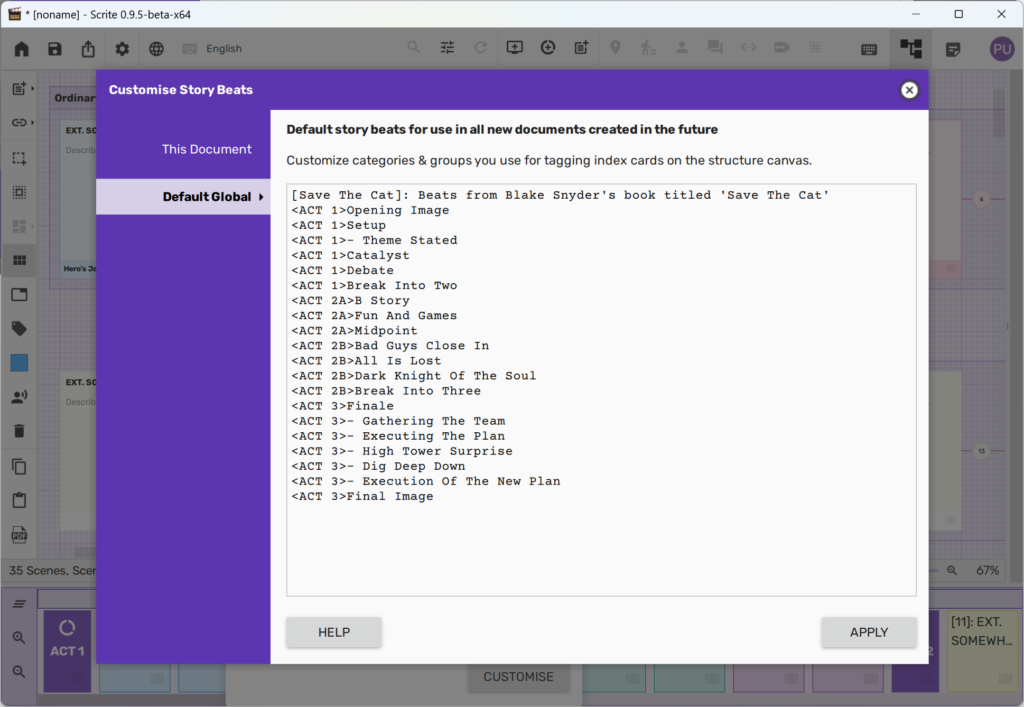This screenshot has width=1024, height=707.
Task: Select the English language keyboard option
Action: coord(212,49)
